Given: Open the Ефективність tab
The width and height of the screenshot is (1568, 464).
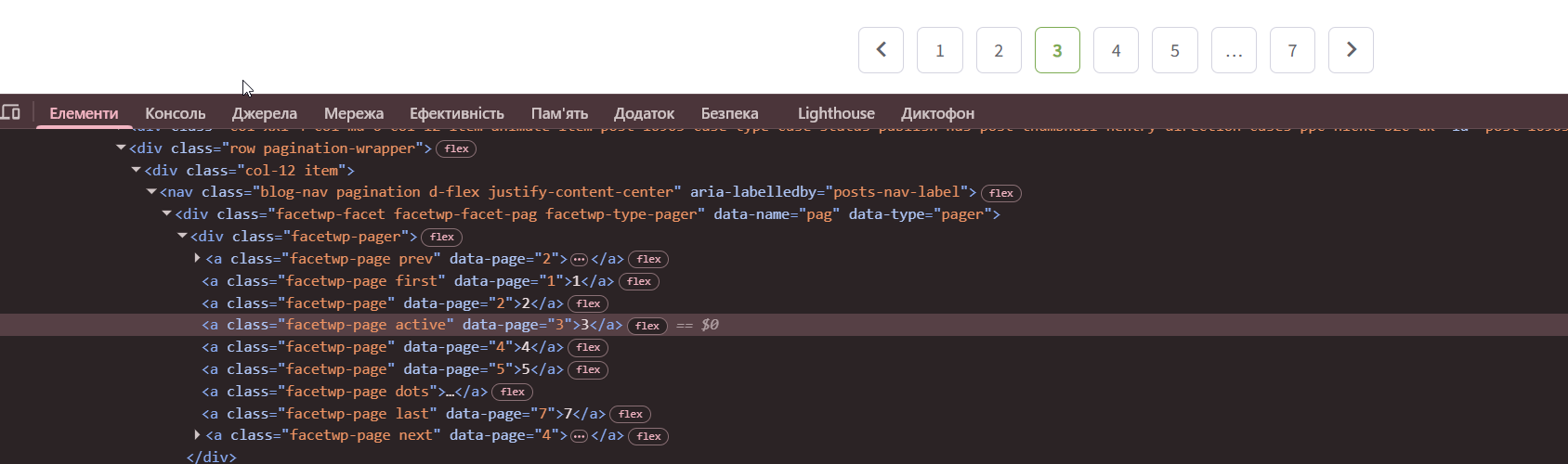Looking at the screenshot, I should pyautogui.click(x=457, y=113).
